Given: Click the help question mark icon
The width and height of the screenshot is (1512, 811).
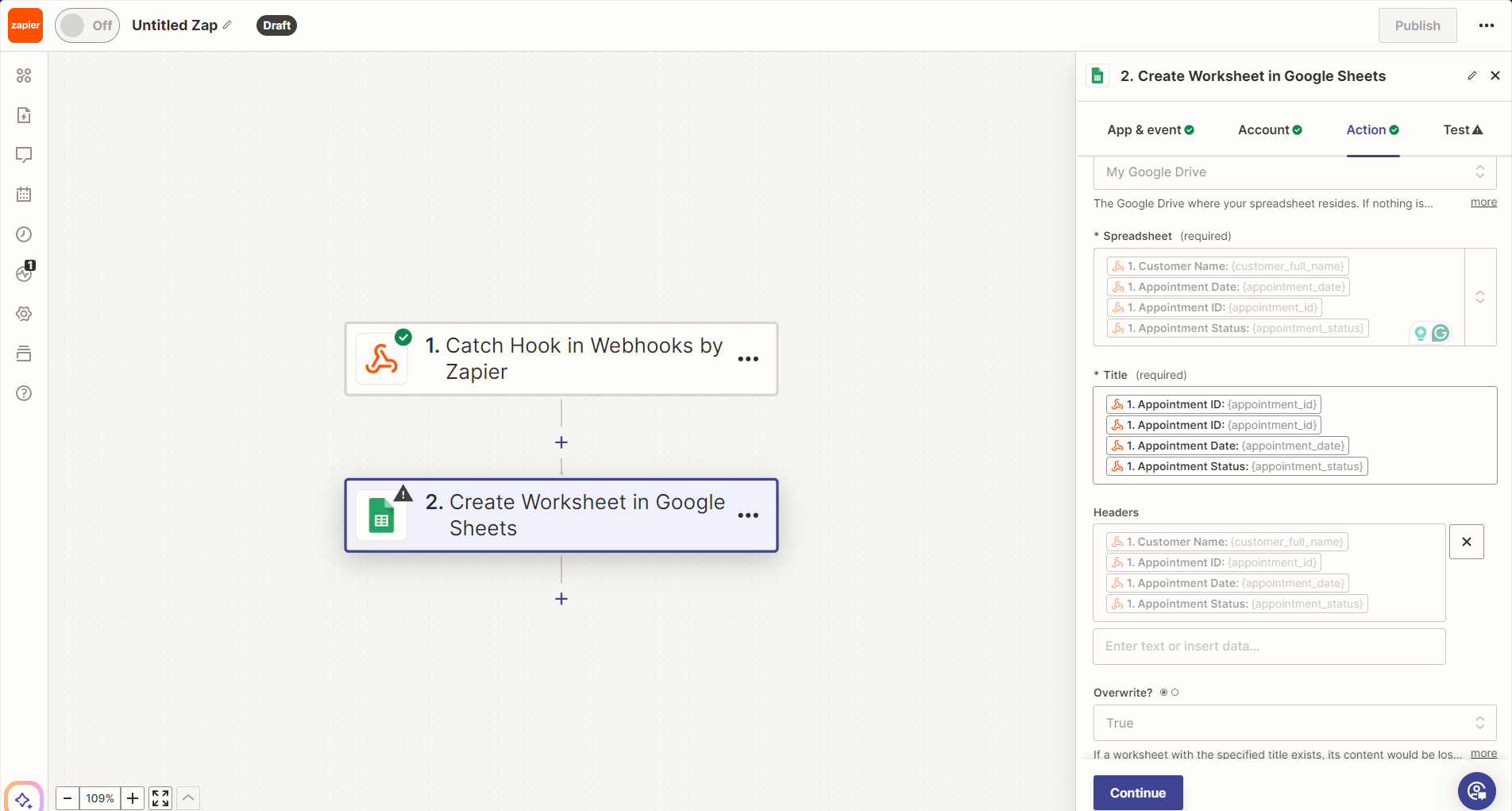Looking at the screenshot, I should (x=24, y=393).
